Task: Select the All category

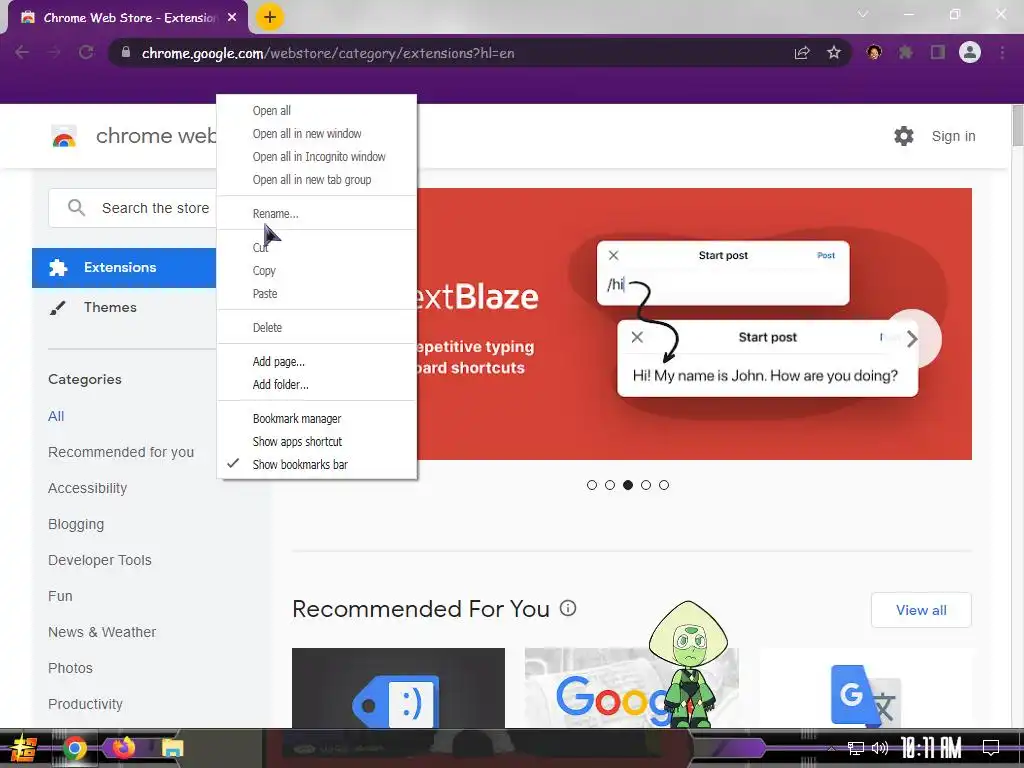Action: 56,416
